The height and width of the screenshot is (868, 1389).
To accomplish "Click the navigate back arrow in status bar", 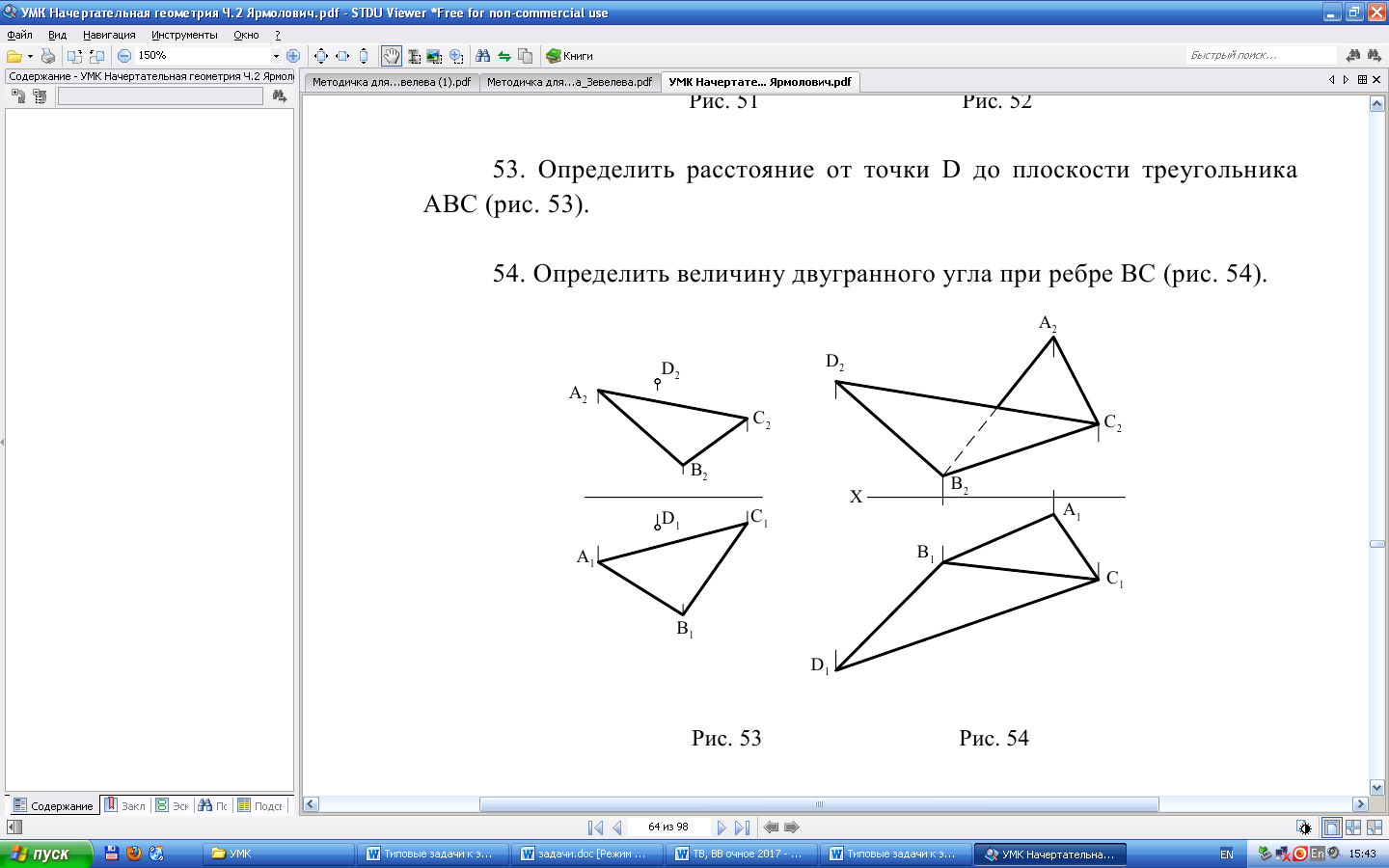I will click(771, 827).
